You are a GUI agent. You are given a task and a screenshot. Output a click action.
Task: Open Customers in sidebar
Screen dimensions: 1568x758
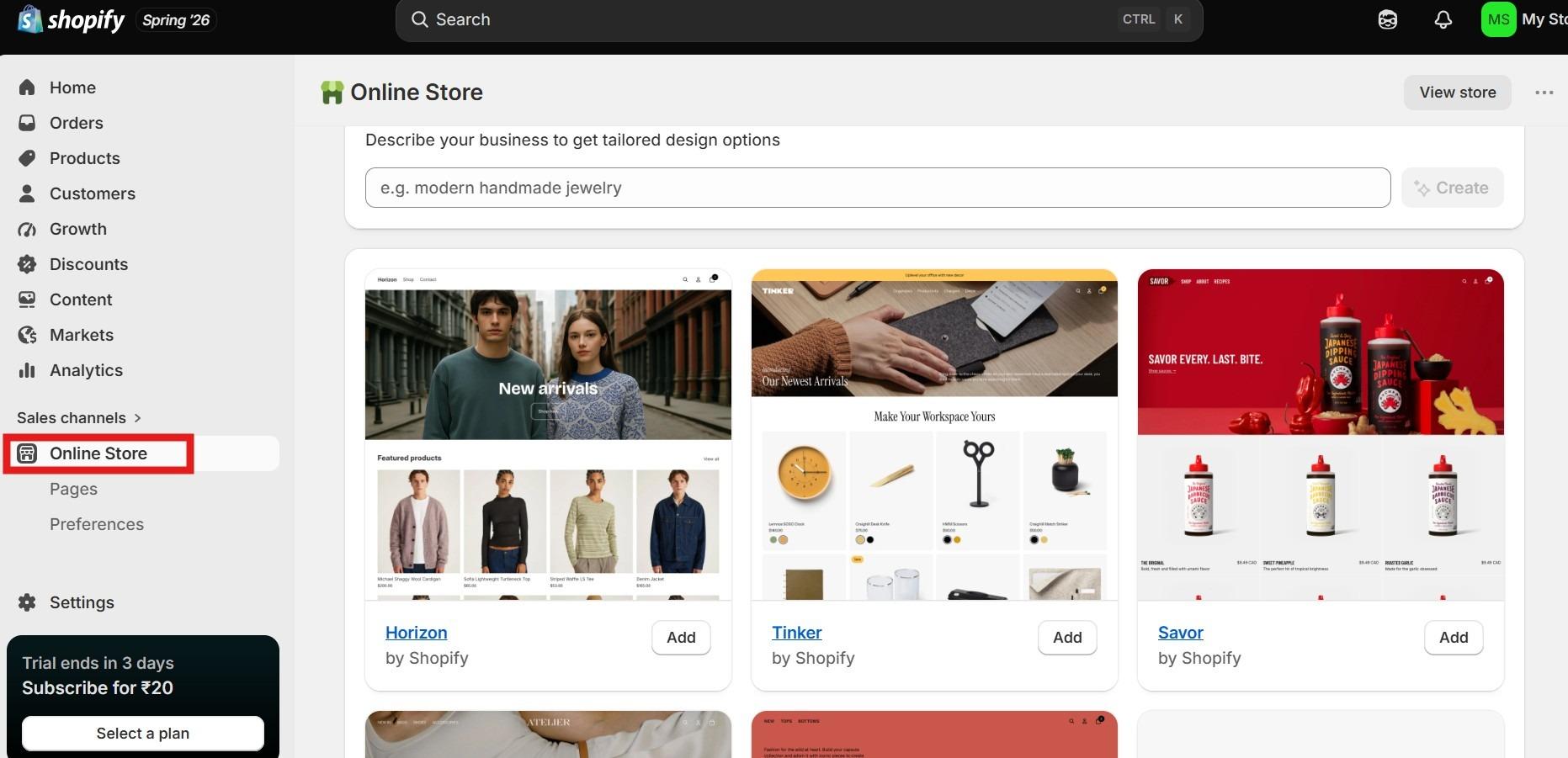coord(93,193)
